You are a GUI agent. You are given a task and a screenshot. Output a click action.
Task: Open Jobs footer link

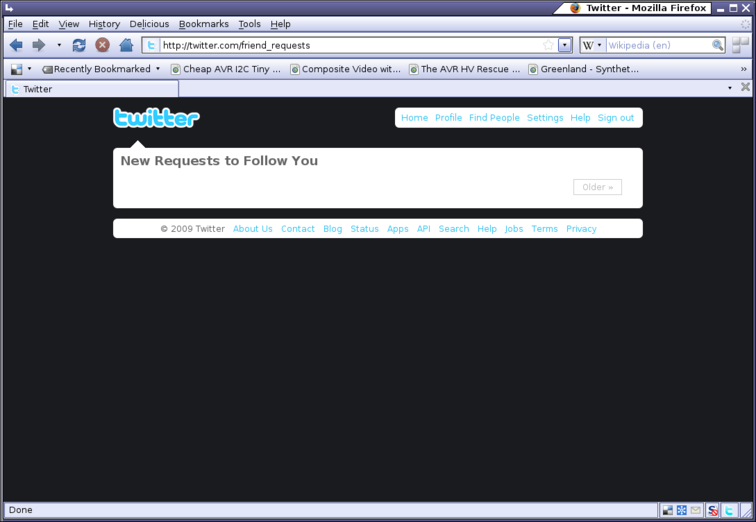(514, 229)
